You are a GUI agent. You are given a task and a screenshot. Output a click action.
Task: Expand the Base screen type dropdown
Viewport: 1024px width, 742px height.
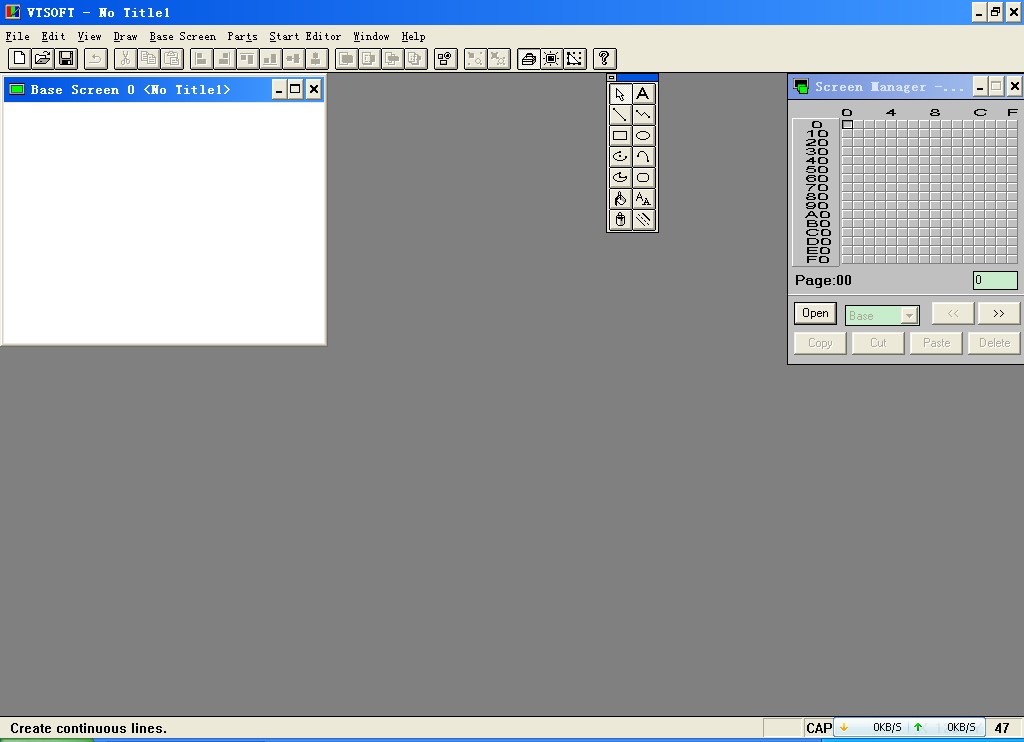click(x=908, y=316)
